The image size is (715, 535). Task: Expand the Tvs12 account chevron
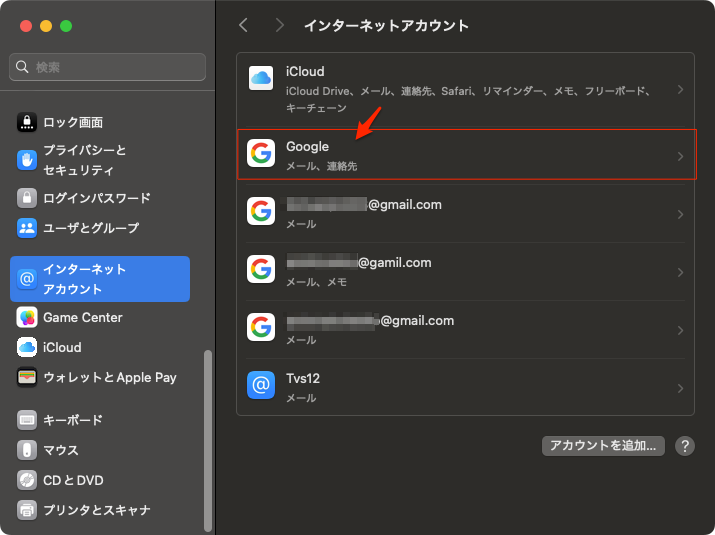pyautogui.click(x=680, y=388)
